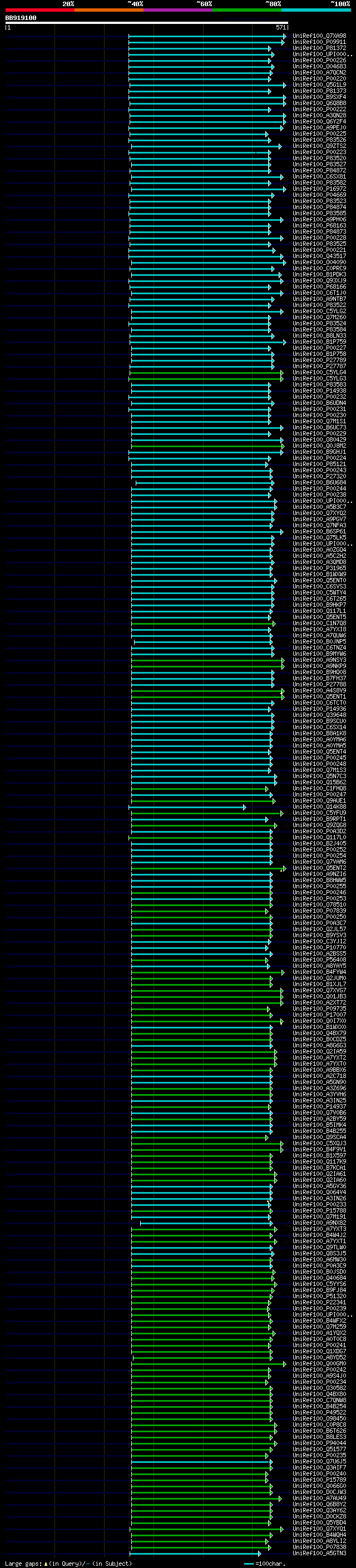356x1568 pixels.
Task: Click label UniRef100_A1YQX2
Action: tap(319, 1333)
